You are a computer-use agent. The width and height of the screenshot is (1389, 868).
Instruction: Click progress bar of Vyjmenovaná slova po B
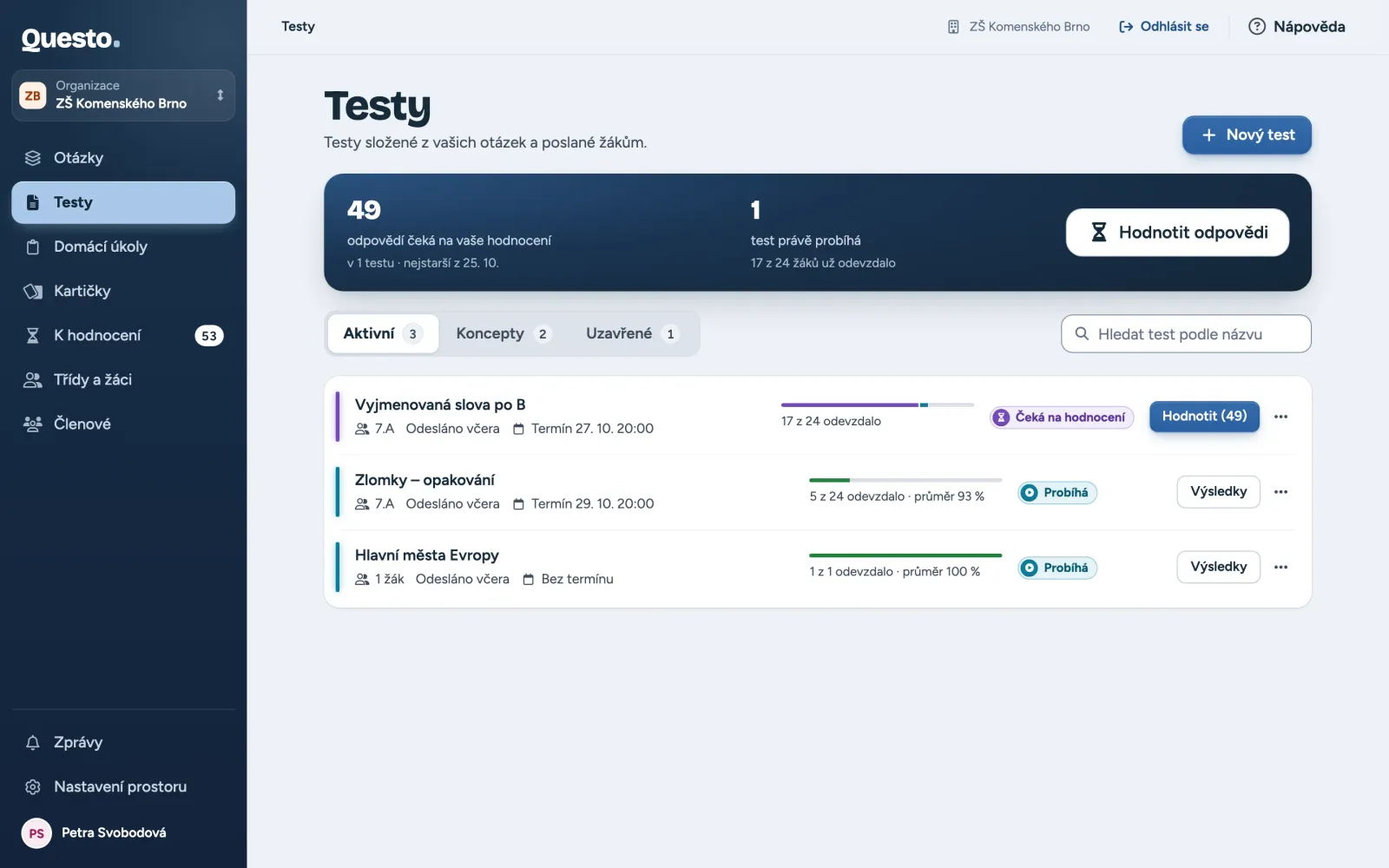click(878, 404)
